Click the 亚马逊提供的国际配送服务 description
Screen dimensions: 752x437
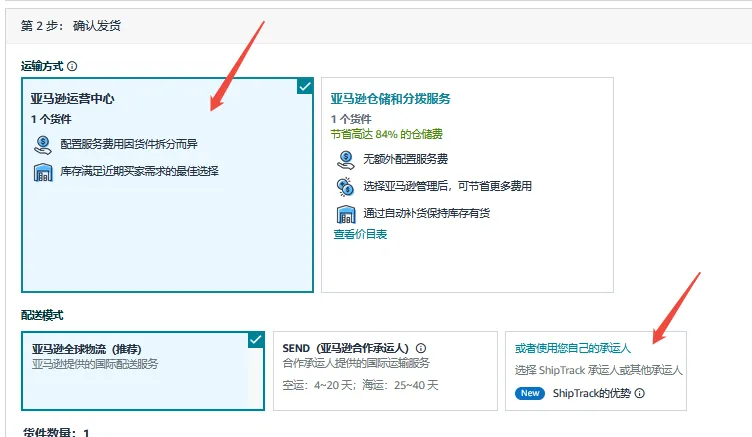pos(95,364)
